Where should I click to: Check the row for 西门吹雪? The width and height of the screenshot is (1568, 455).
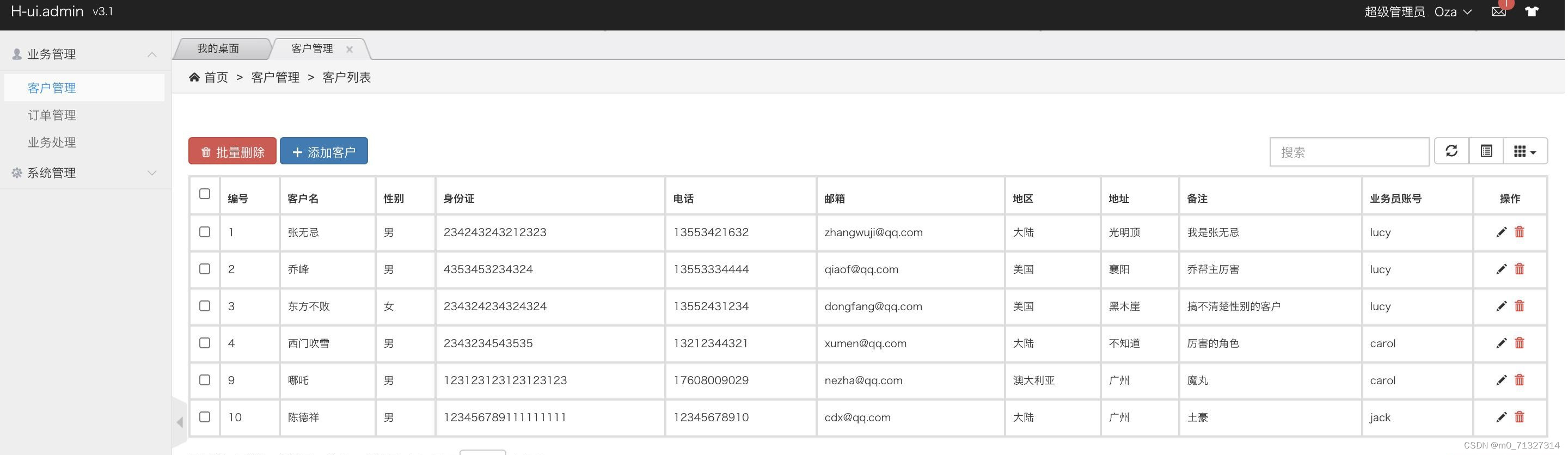[205, 343]
